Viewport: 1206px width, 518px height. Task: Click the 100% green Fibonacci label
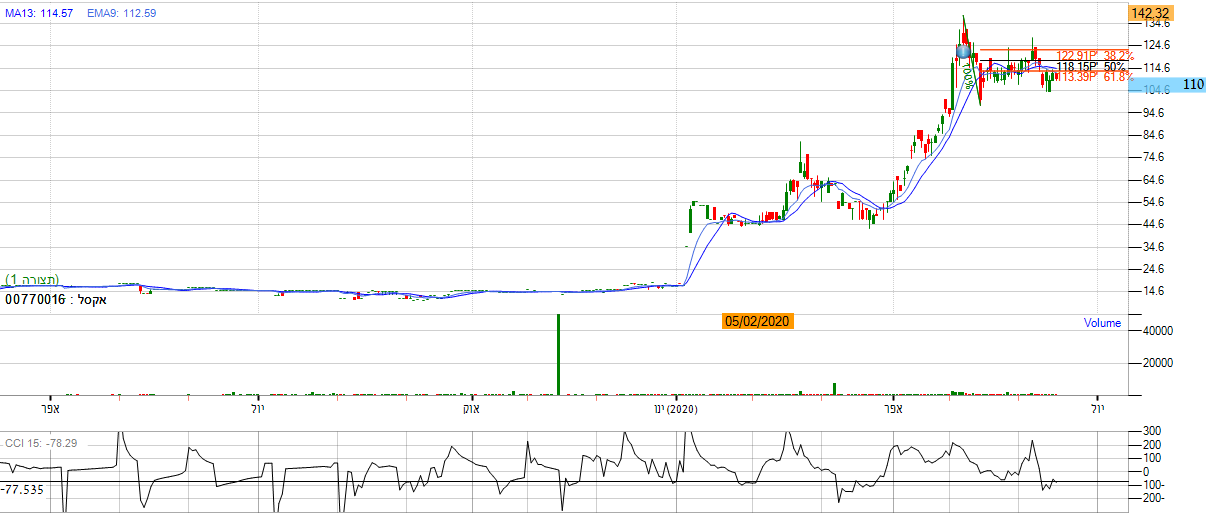[968, 76]
